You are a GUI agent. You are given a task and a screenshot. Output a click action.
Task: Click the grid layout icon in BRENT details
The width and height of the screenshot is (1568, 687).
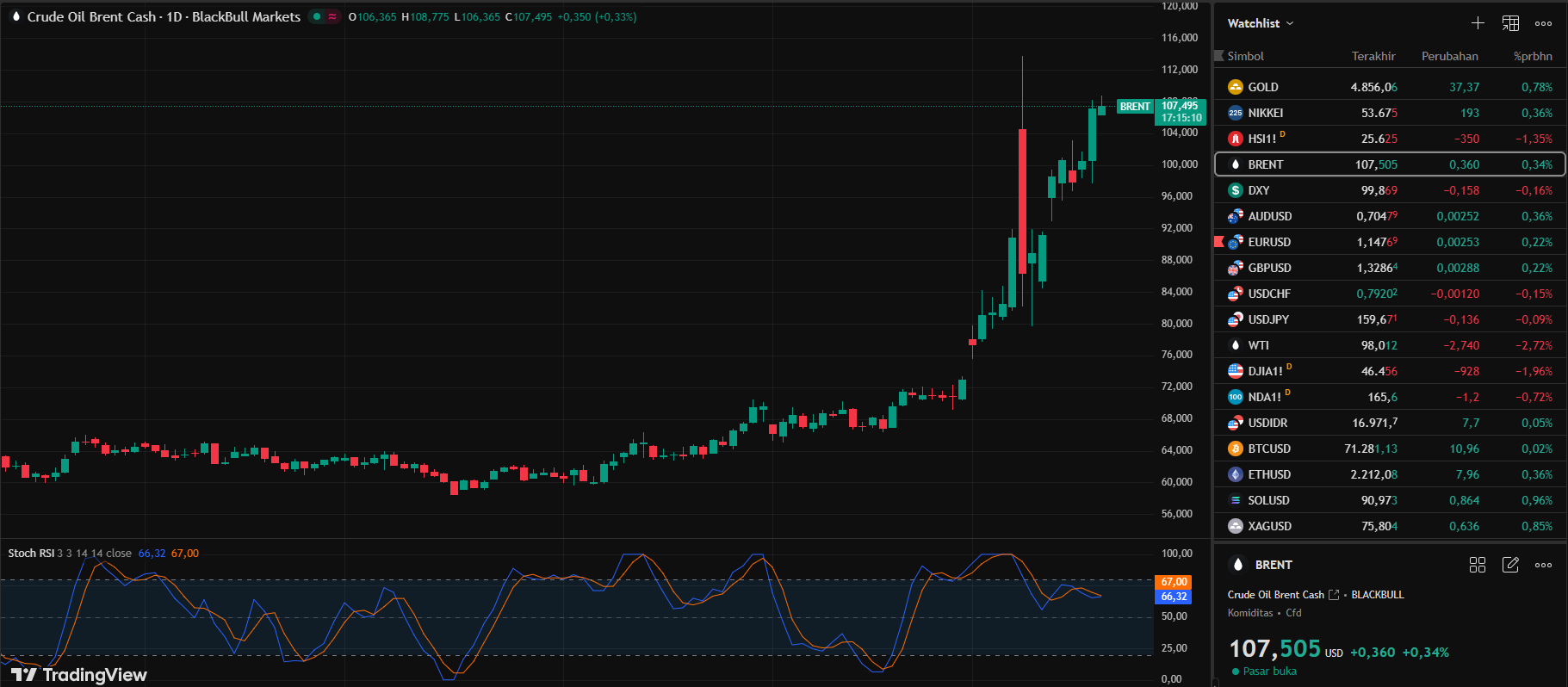pyautogui.click(x=1478, y=565)
